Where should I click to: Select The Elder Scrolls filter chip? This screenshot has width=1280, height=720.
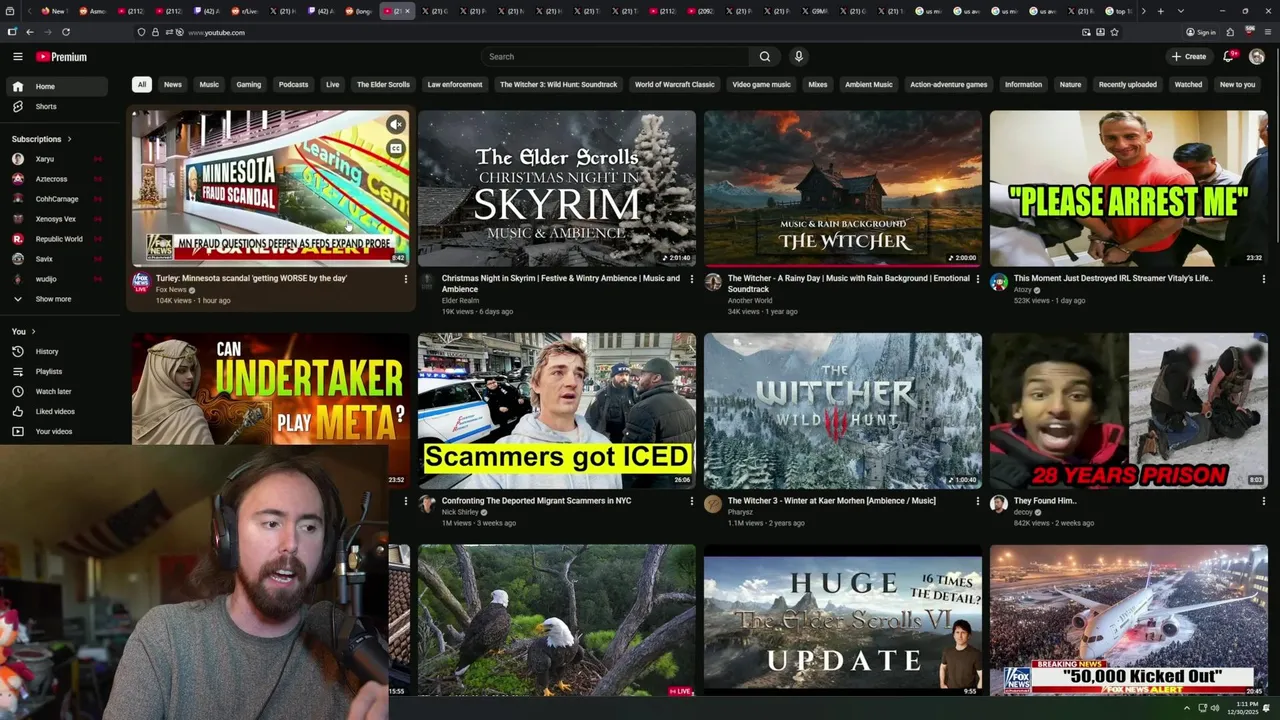click(383, 85)
